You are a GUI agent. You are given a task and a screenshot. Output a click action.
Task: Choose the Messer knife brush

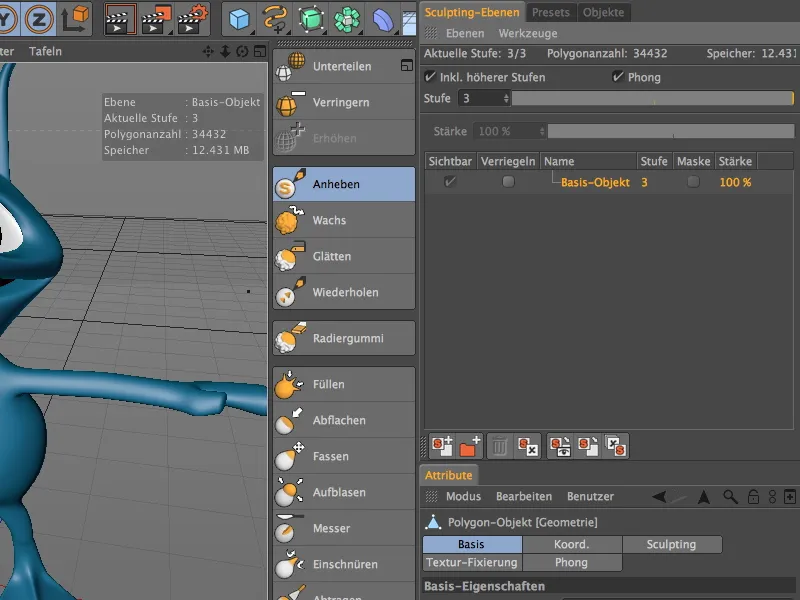click(x=343, y=528)
